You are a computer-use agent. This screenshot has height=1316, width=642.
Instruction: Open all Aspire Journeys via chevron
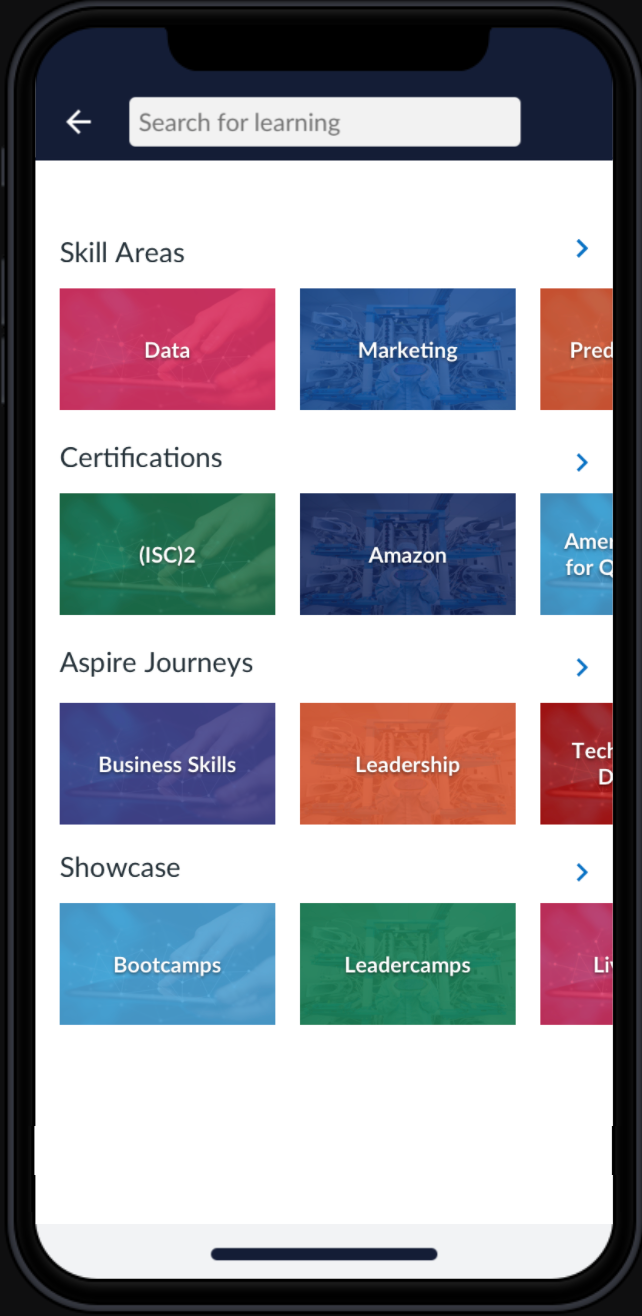coord(582,667)
